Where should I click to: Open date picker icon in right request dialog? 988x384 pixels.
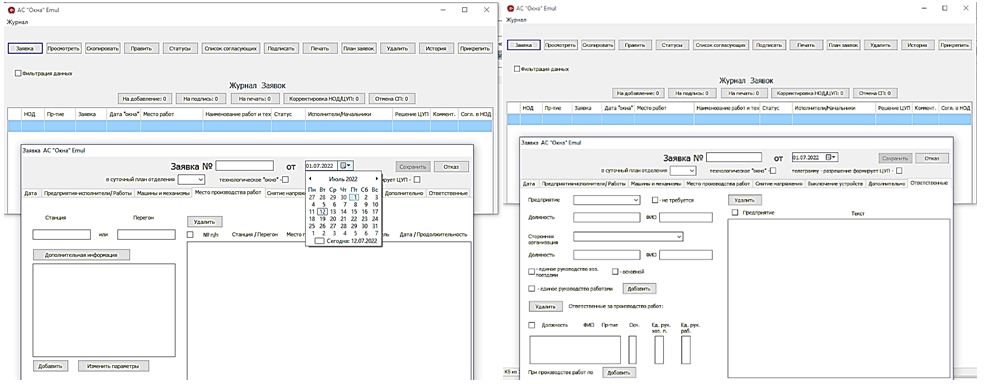pos(831,157)
